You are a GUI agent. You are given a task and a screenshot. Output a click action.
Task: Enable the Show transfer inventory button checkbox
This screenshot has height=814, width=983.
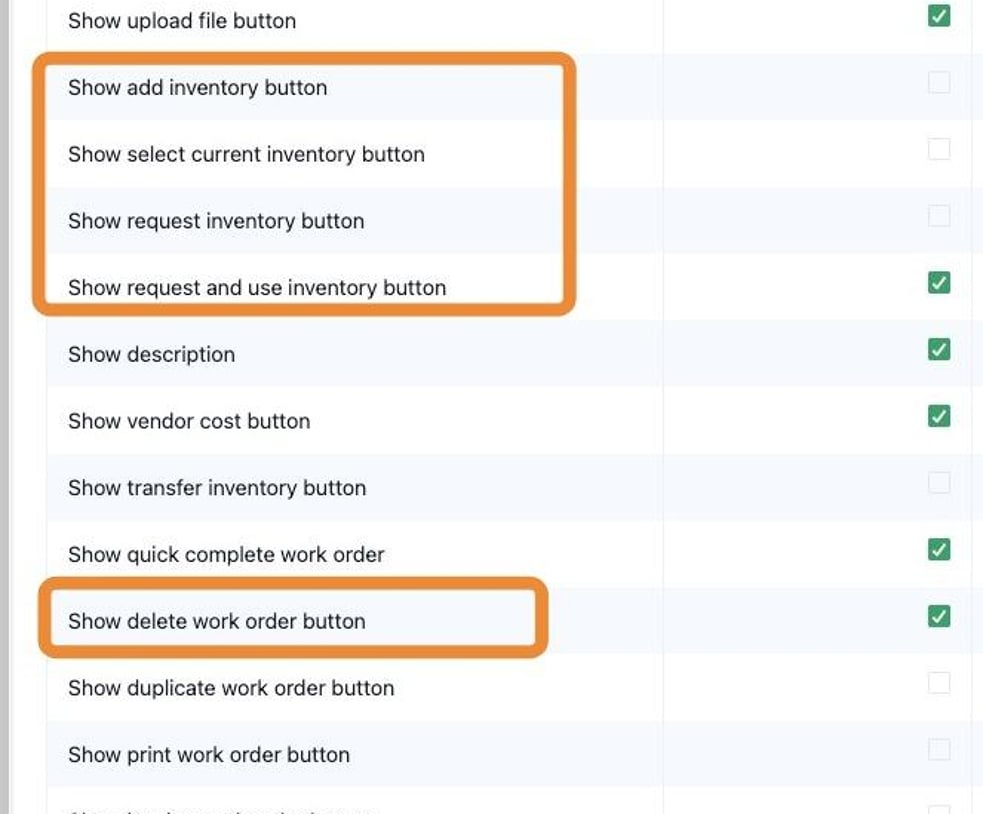938,483
